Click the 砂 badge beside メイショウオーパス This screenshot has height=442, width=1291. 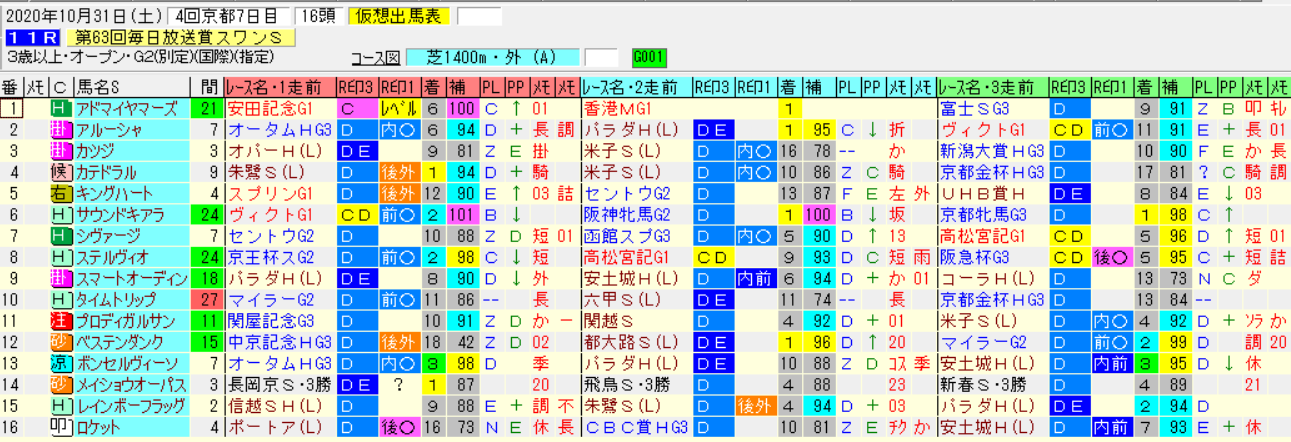[x=60, y=383]
